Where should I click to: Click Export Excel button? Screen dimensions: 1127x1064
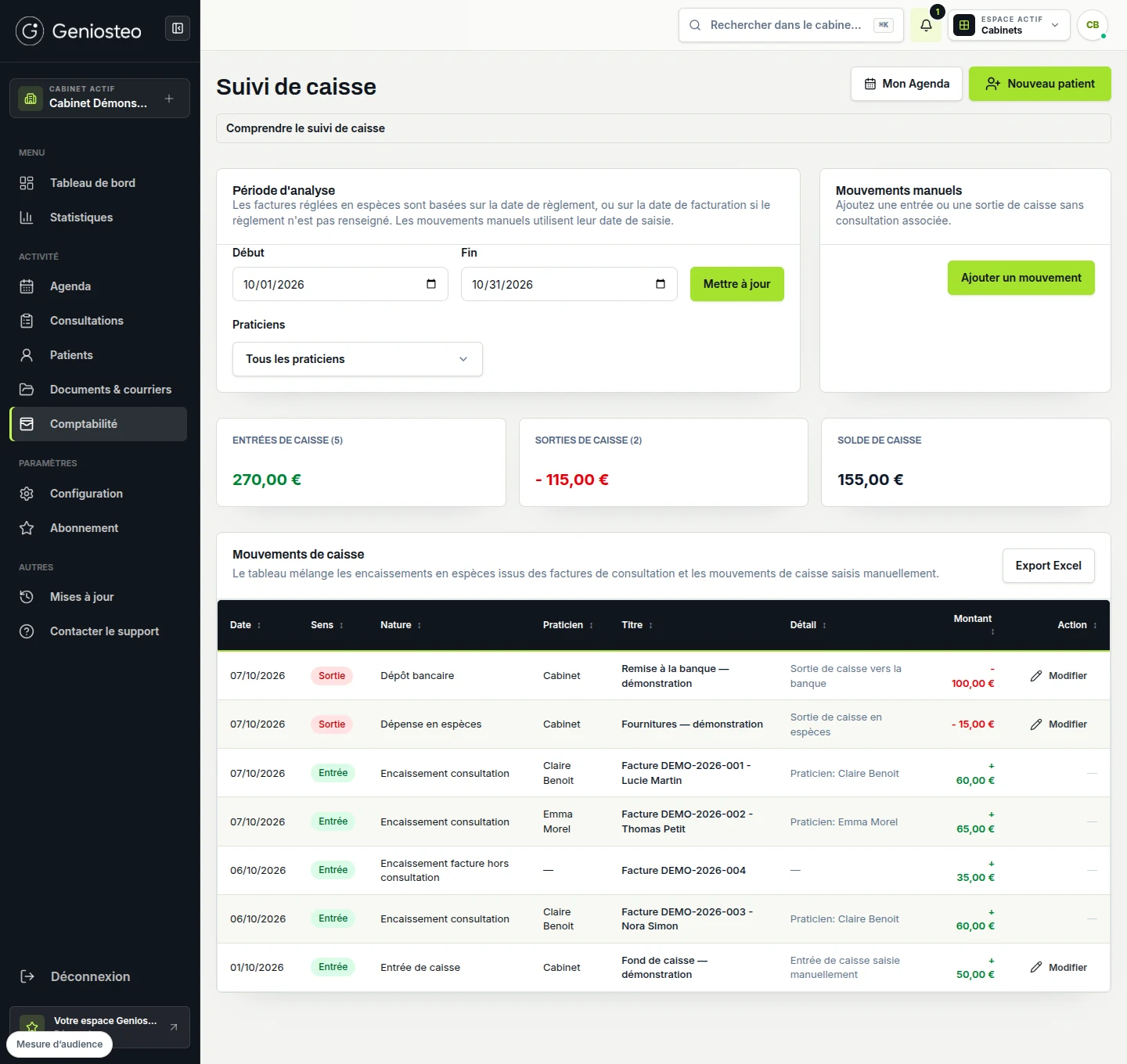point(1048,566)
